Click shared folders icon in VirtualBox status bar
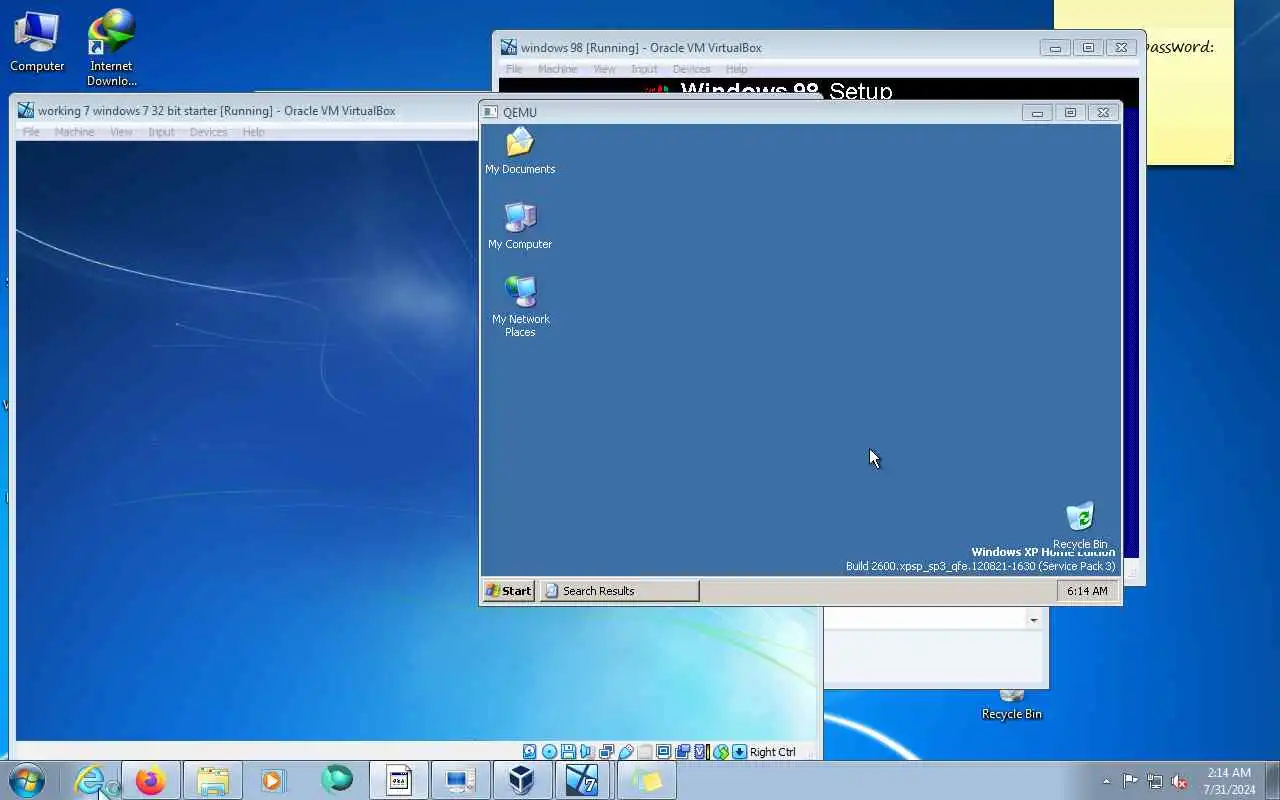Image resolution: width=1280 pixels, height=800 pixels. 645,752
